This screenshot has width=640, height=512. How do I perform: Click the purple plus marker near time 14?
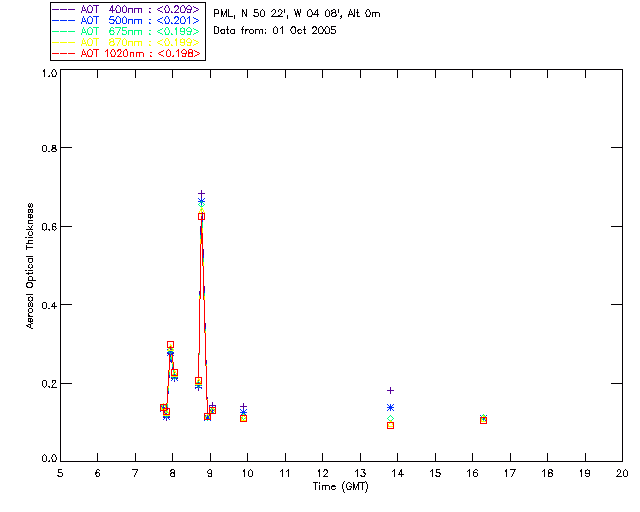390,391
